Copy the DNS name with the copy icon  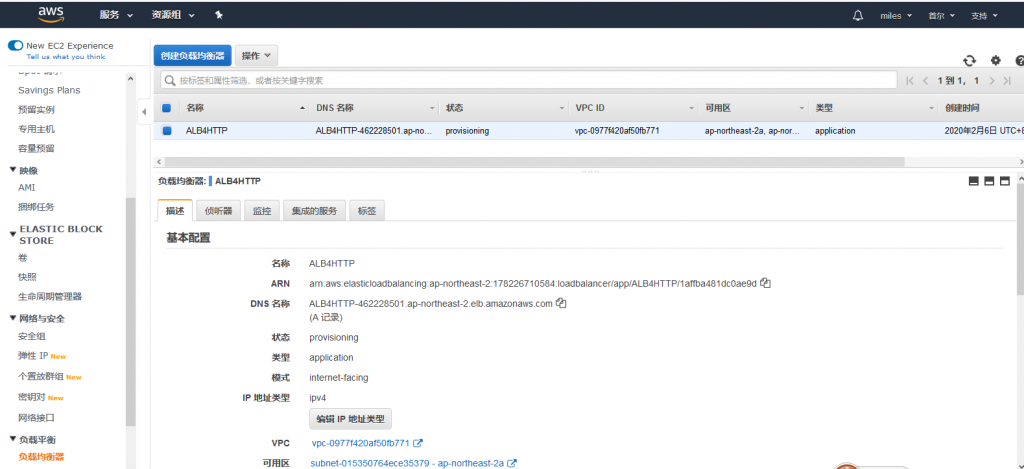click(x=560, y=303)
